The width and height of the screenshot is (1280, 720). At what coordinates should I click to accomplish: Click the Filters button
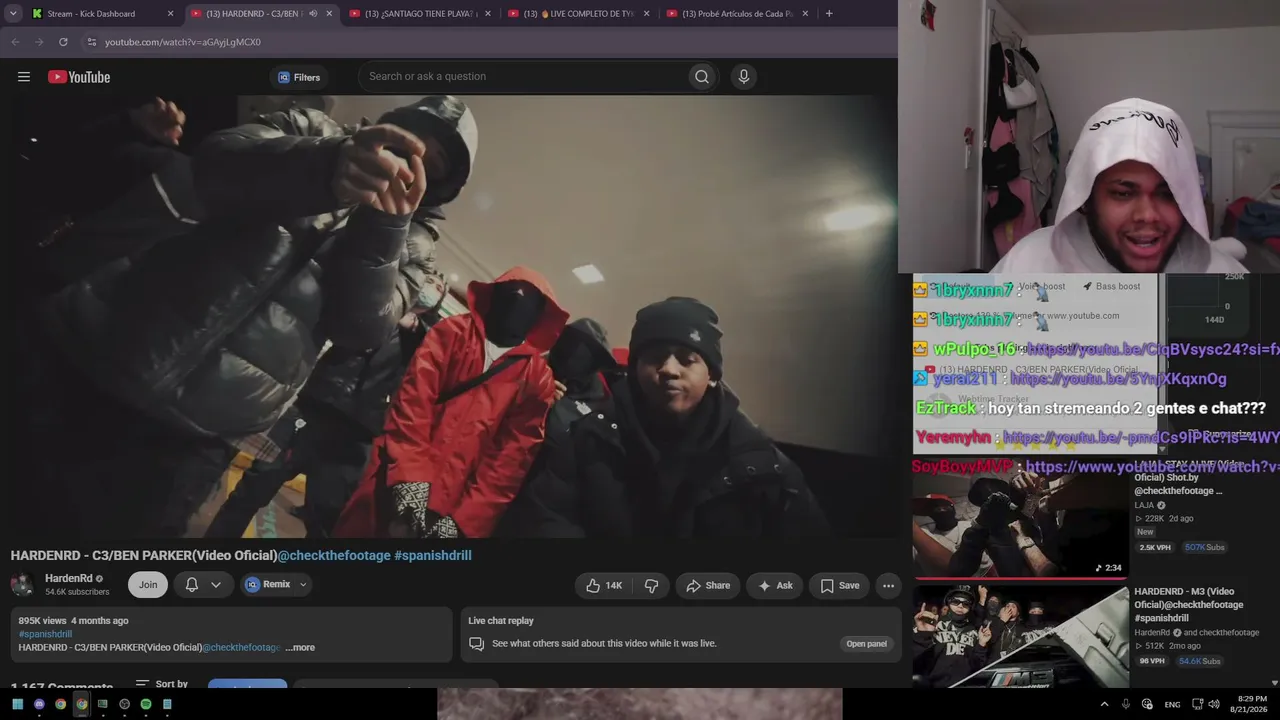click(299, 77)
